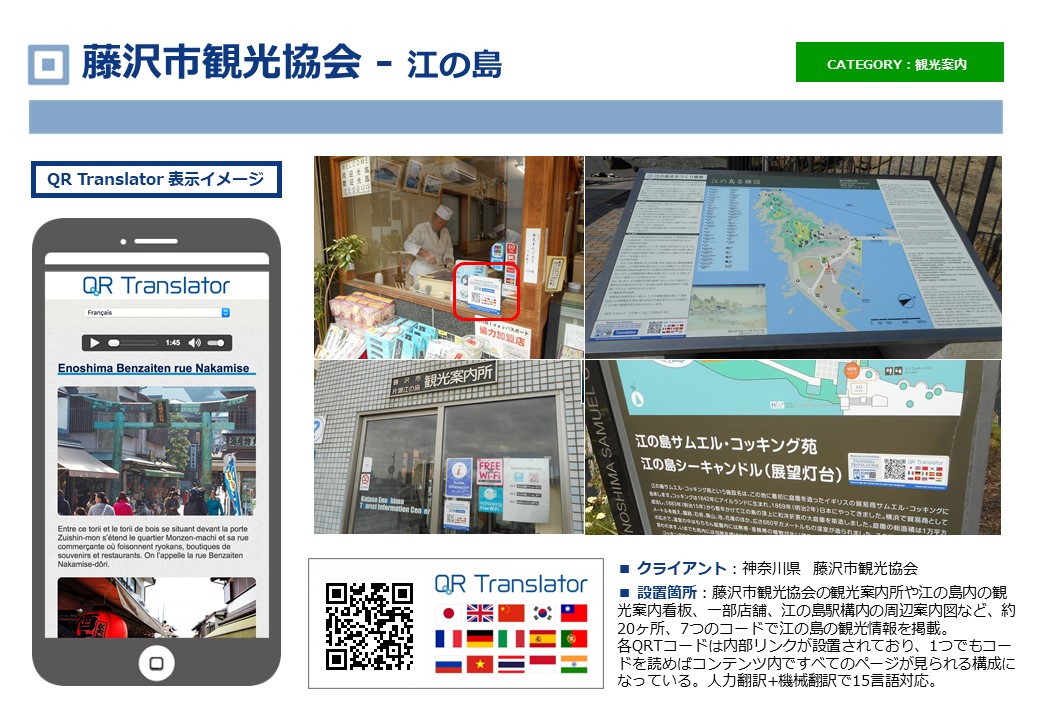Click the 江の島 subtitle in the header
The image size is (1040, 720).
[x=455, y=65]
